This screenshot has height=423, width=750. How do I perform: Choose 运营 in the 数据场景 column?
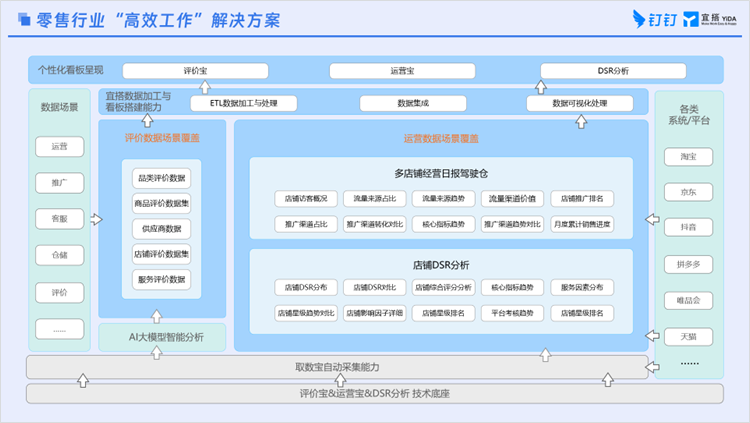point(59,146)
